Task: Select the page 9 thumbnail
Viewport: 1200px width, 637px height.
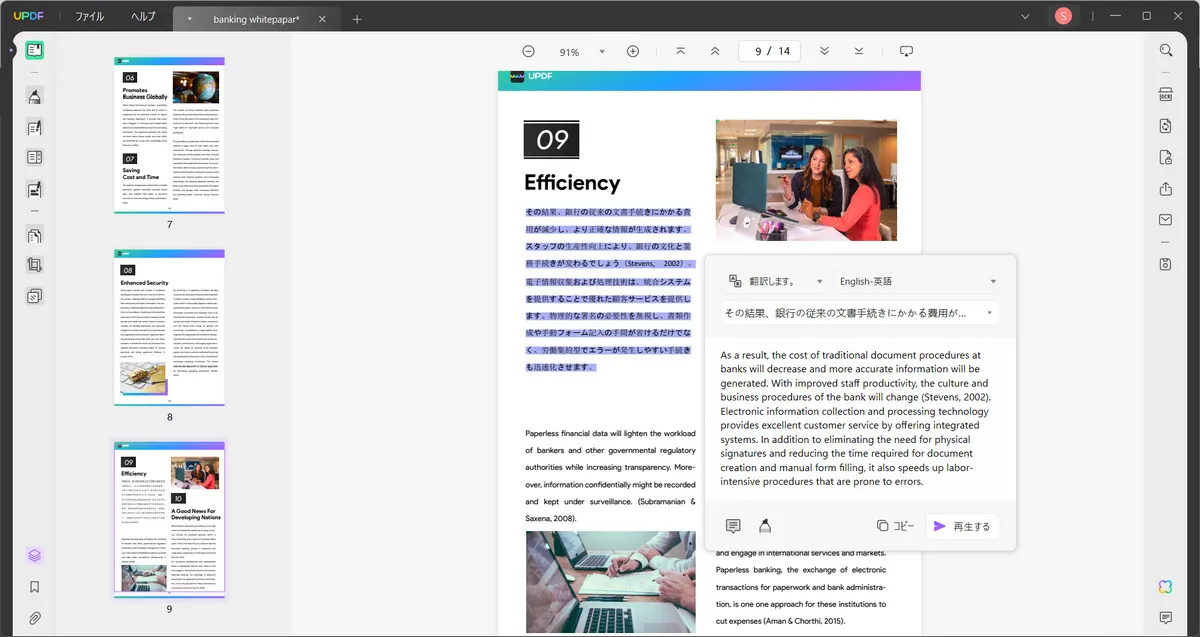Action: pyautogui.click(x=169, y=520)
